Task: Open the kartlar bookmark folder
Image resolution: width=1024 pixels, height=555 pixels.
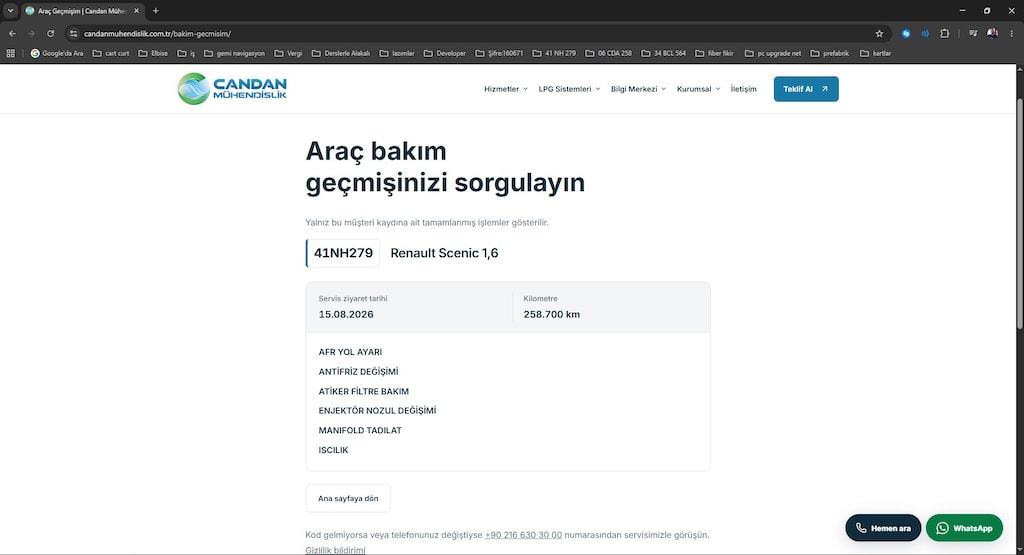Action: pos(875,54)
